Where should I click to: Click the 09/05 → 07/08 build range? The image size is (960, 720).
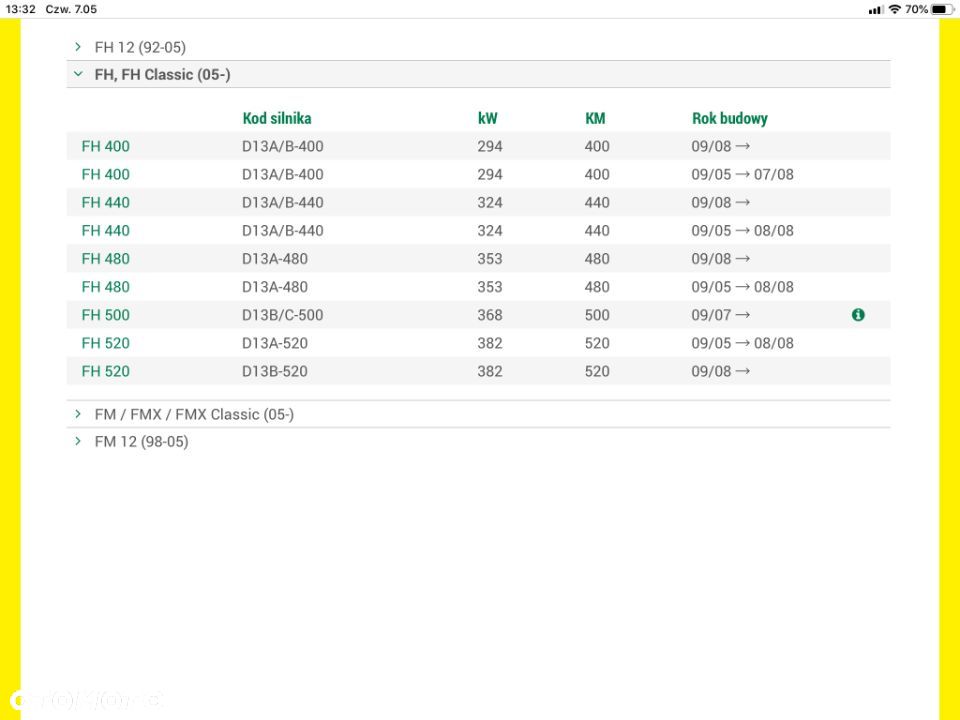pos(743,174)
